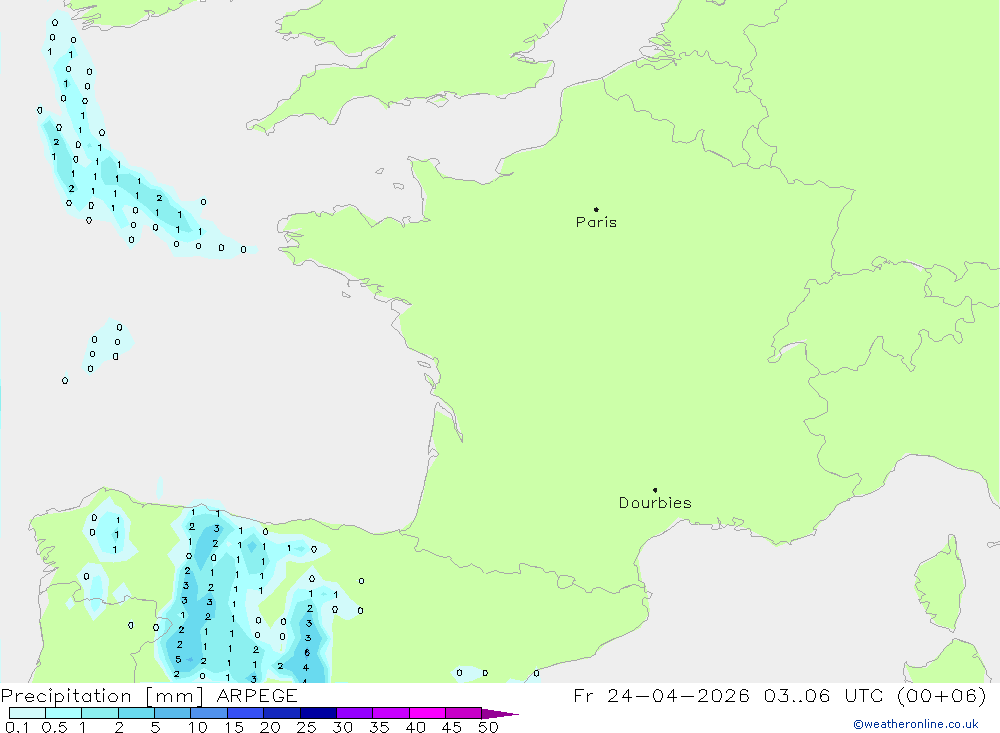Click the 'Precipitation [mm]' title text
This screenshot has height=733, width=1000.
point(102,696)
